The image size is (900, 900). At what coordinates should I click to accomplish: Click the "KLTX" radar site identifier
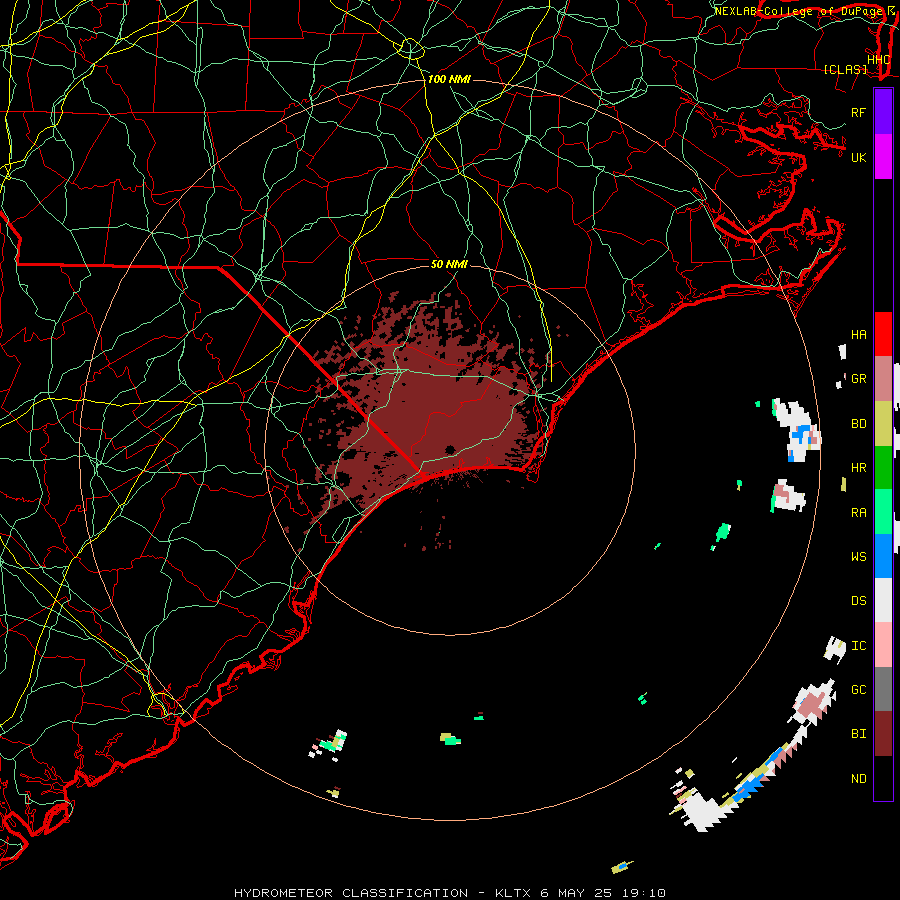point(512,893)
